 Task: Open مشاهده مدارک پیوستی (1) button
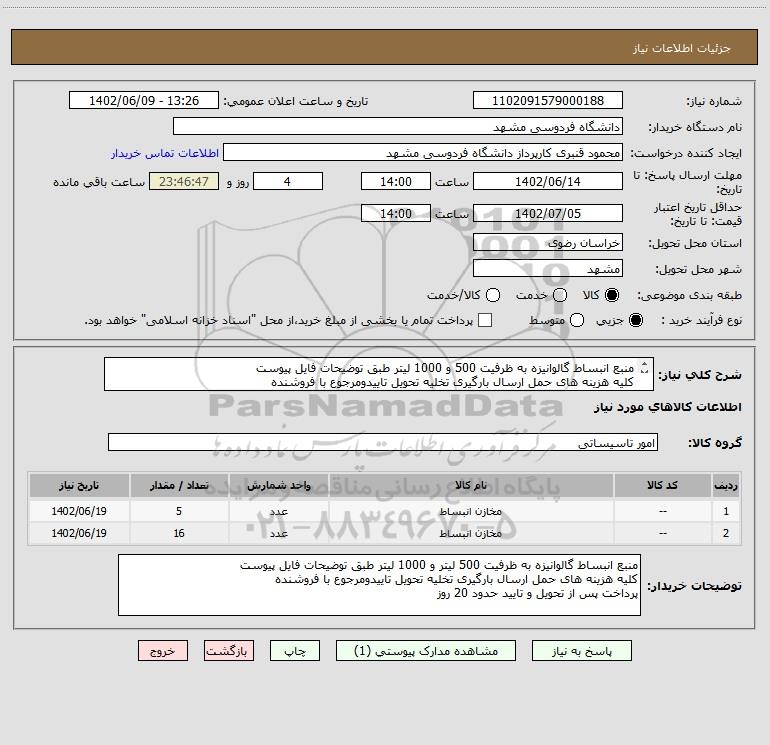pos(426,651)
